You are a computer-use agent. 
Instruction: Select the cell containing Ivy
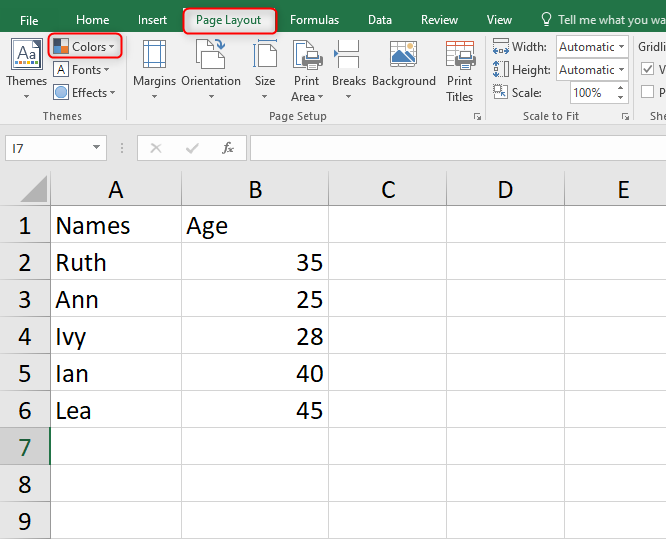tap(116, 336)
